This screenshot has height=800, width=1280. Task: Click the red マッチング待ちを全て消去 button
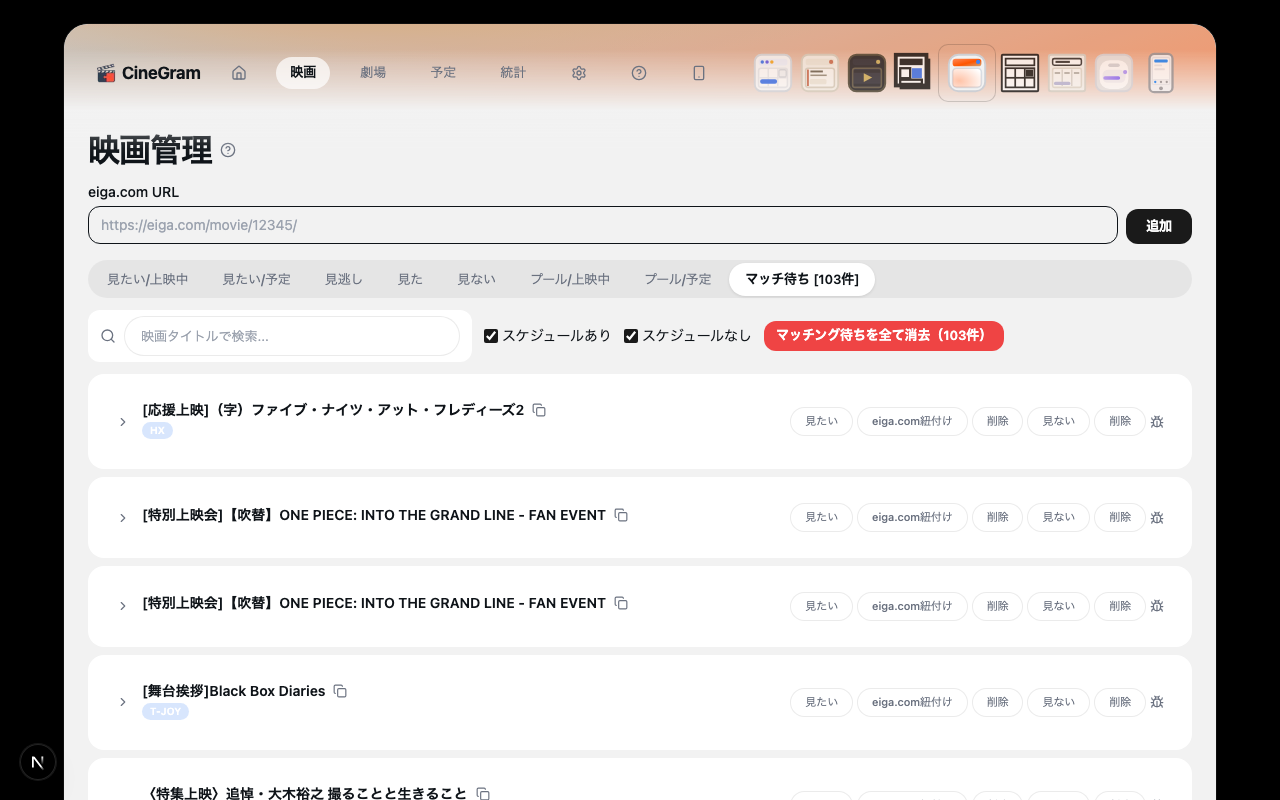[x=883, y=336]
